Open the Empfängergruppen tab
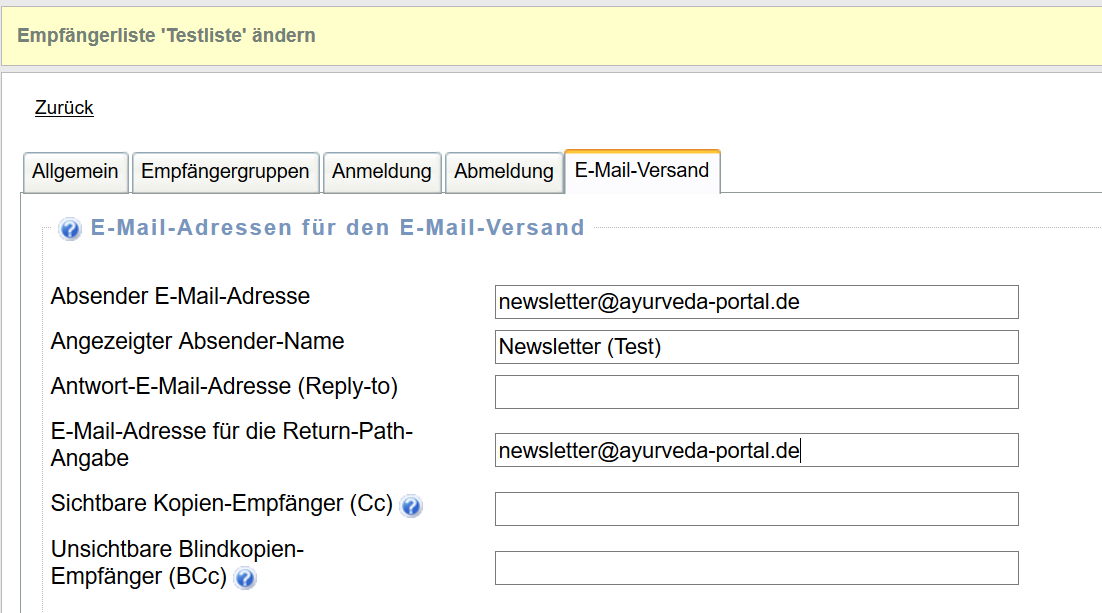 pyautogui.click(x=225, y=172)
